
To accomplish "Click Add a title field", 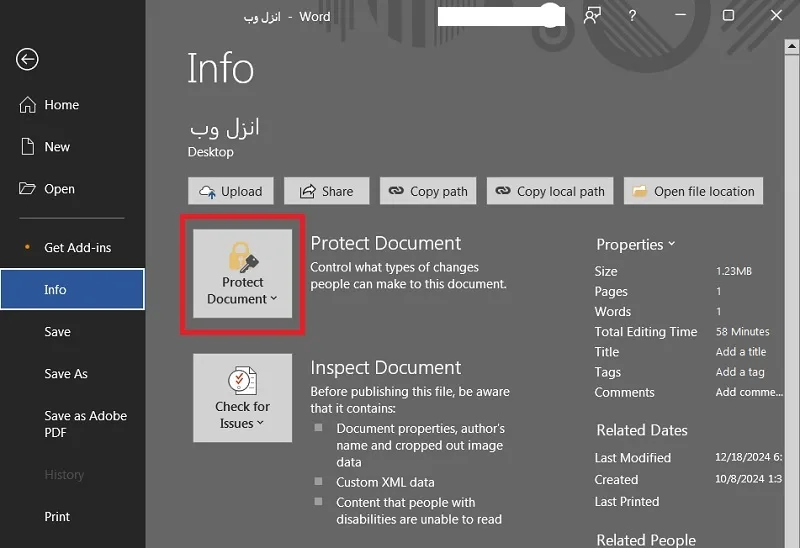I will [741, 352].
